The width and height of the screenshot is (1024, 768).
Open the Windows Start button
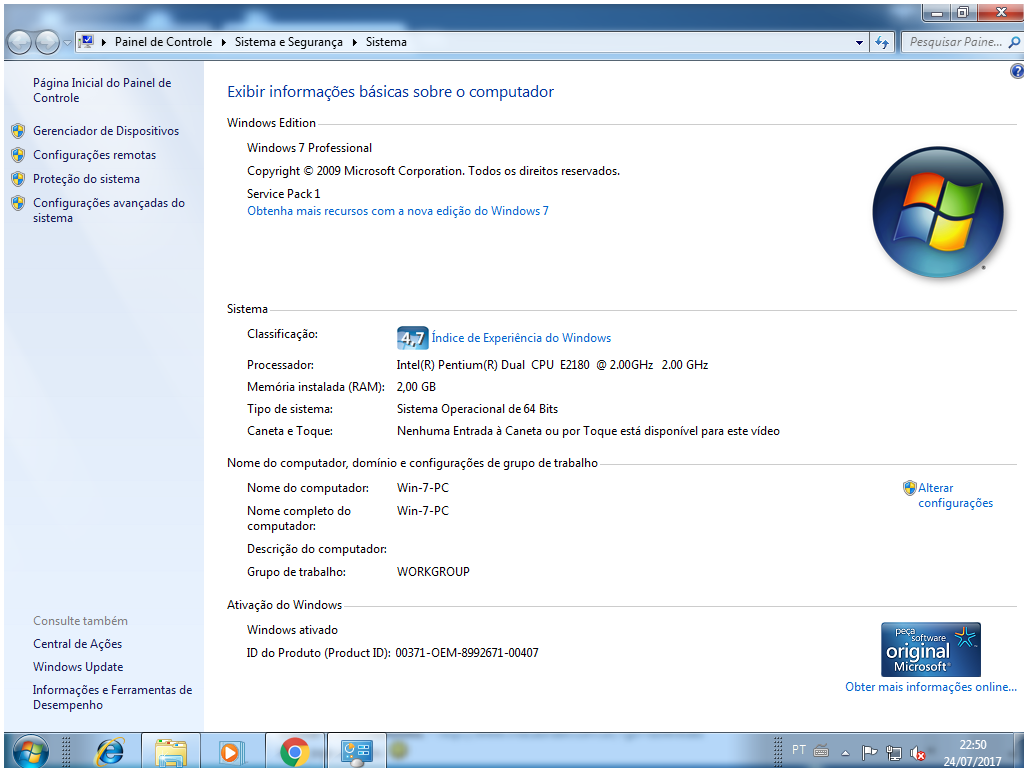pyautogui.click(x=31, y=750)
